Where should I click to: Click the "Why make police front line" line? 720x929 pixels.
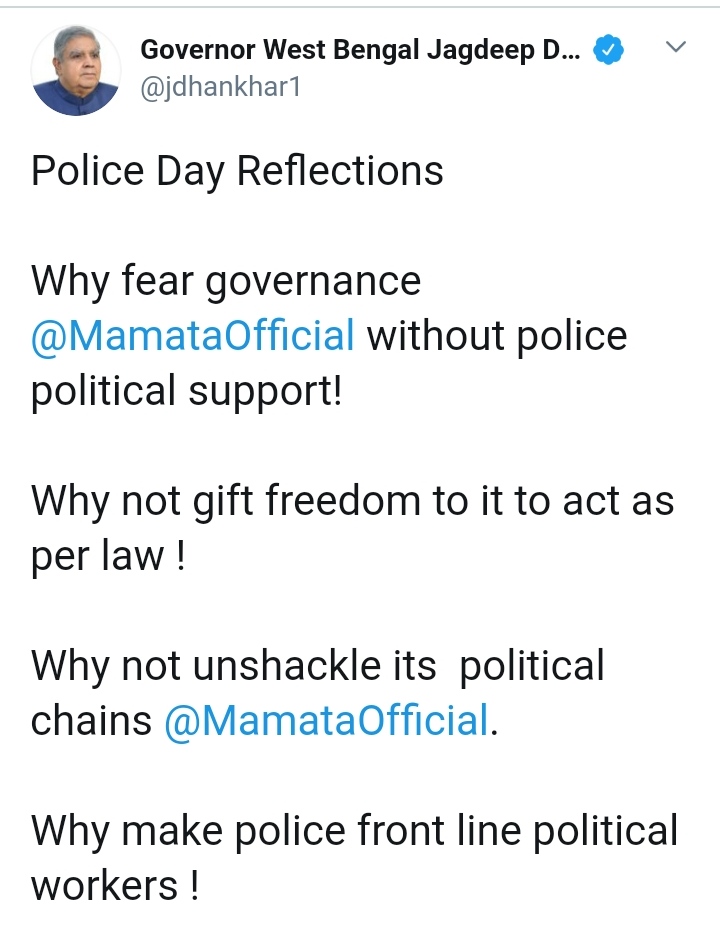pos(354,830)
